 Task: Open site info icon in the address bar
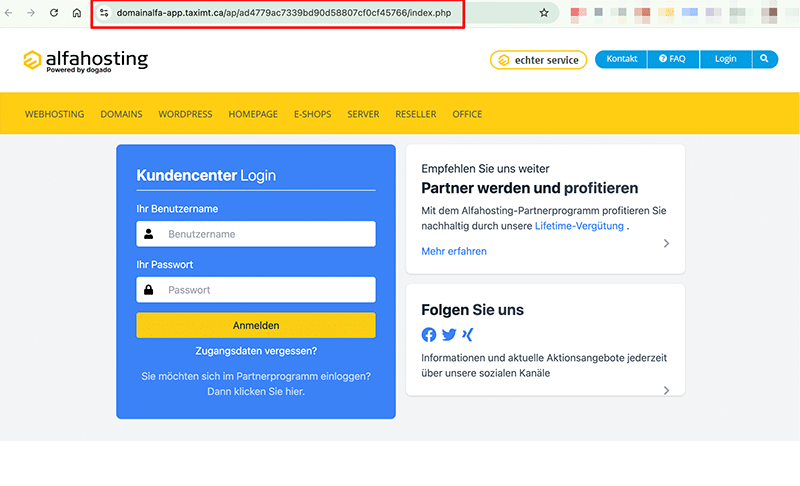[104, 13]
